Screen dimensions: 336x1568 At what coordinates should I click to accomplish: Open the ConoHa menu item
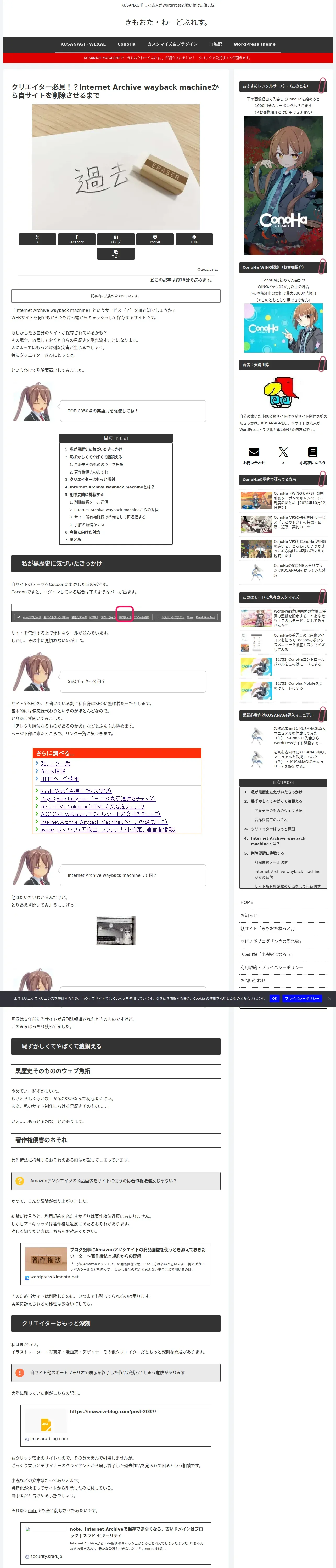point(126,44)
